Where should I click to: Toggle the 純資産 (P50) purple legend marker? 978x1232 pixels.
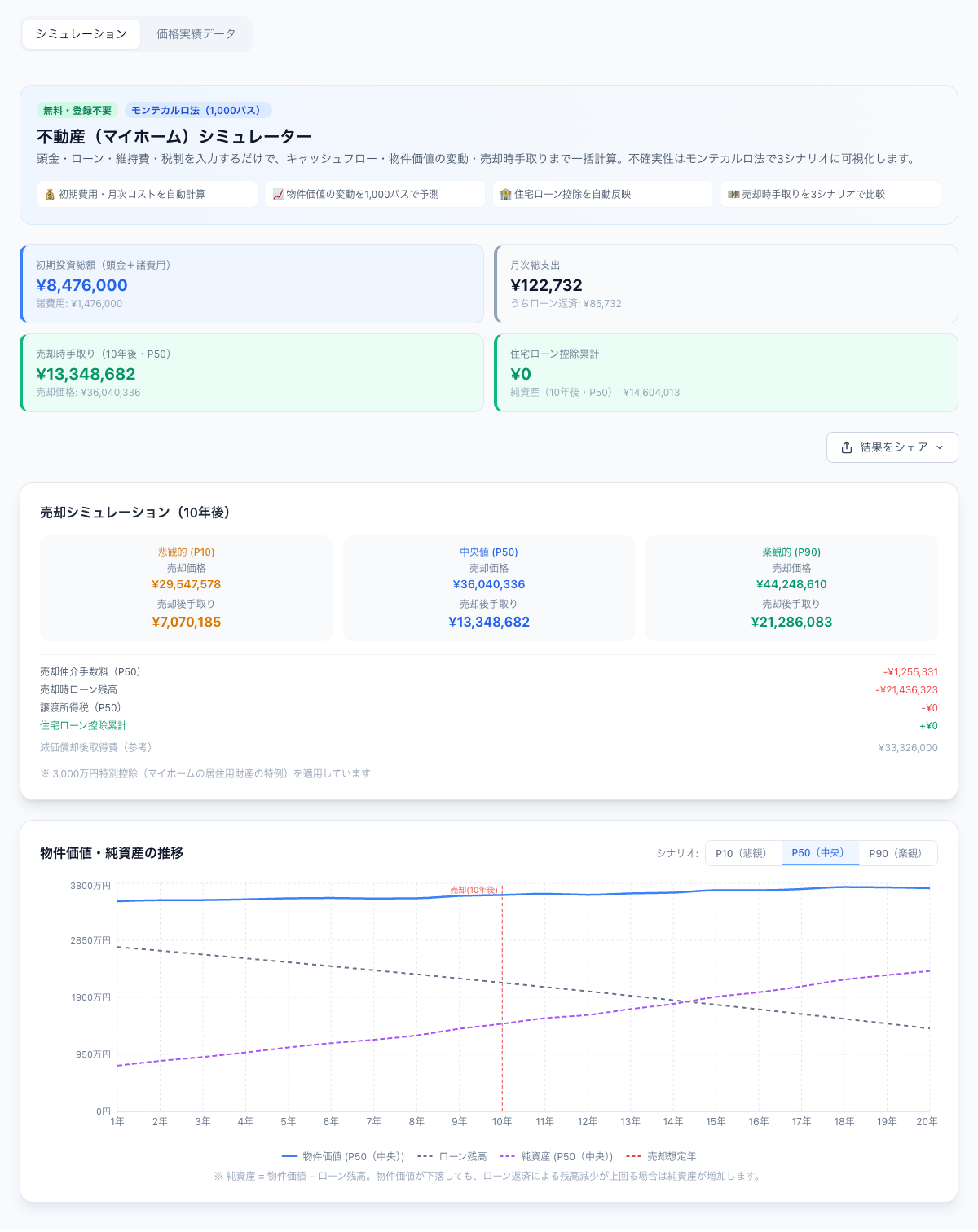[x=508, y=1156]
